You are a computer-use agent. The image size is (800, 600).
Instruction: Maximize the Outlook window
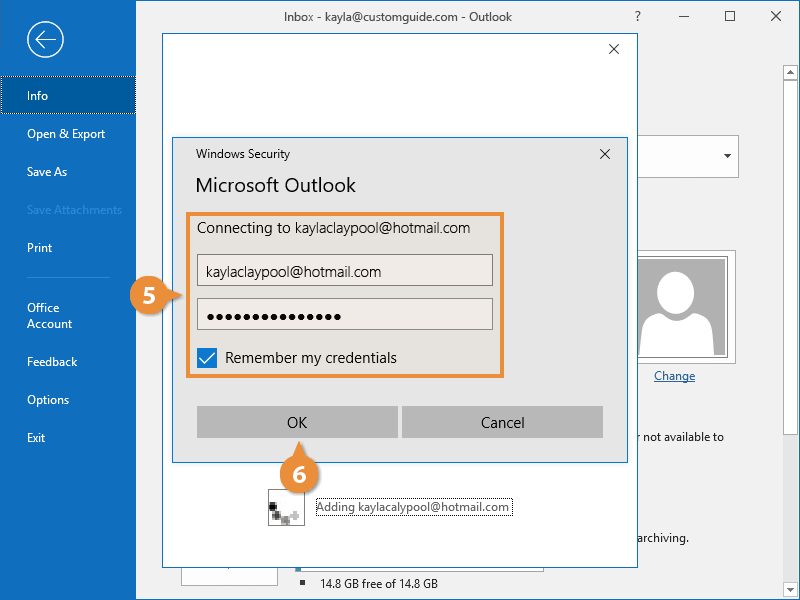[730, 16]
